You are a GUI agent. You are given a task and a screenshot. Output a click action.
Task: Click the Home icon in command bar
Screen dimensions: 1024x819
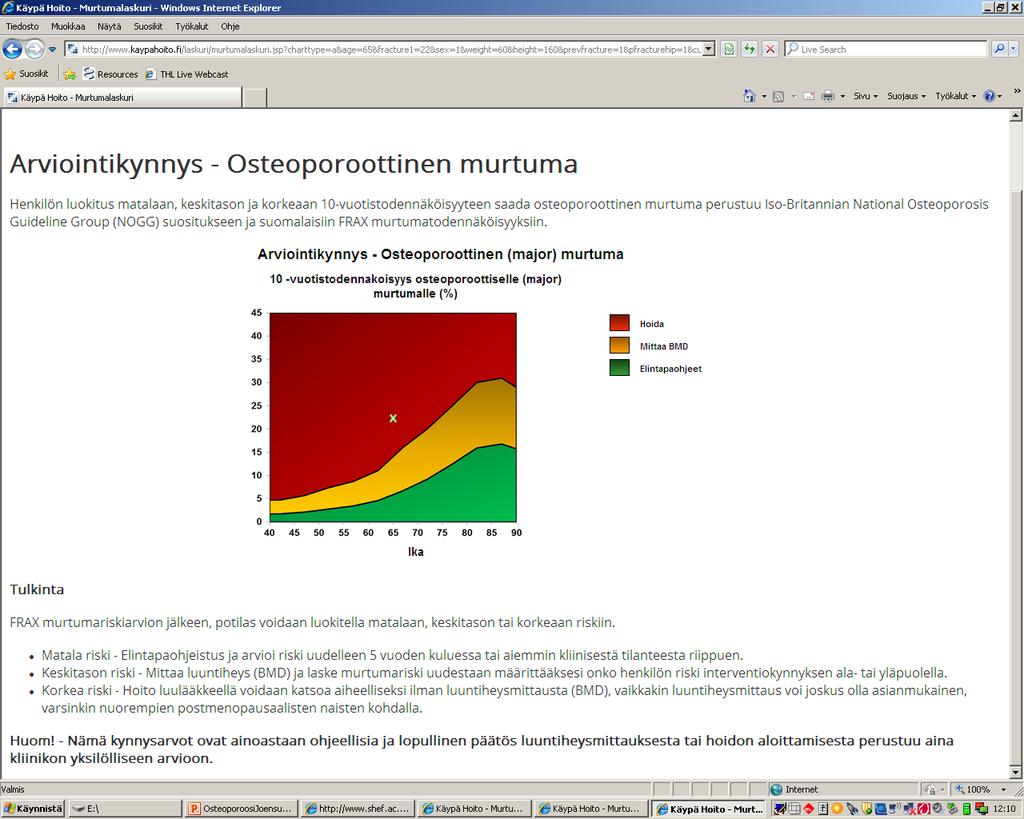750,96
